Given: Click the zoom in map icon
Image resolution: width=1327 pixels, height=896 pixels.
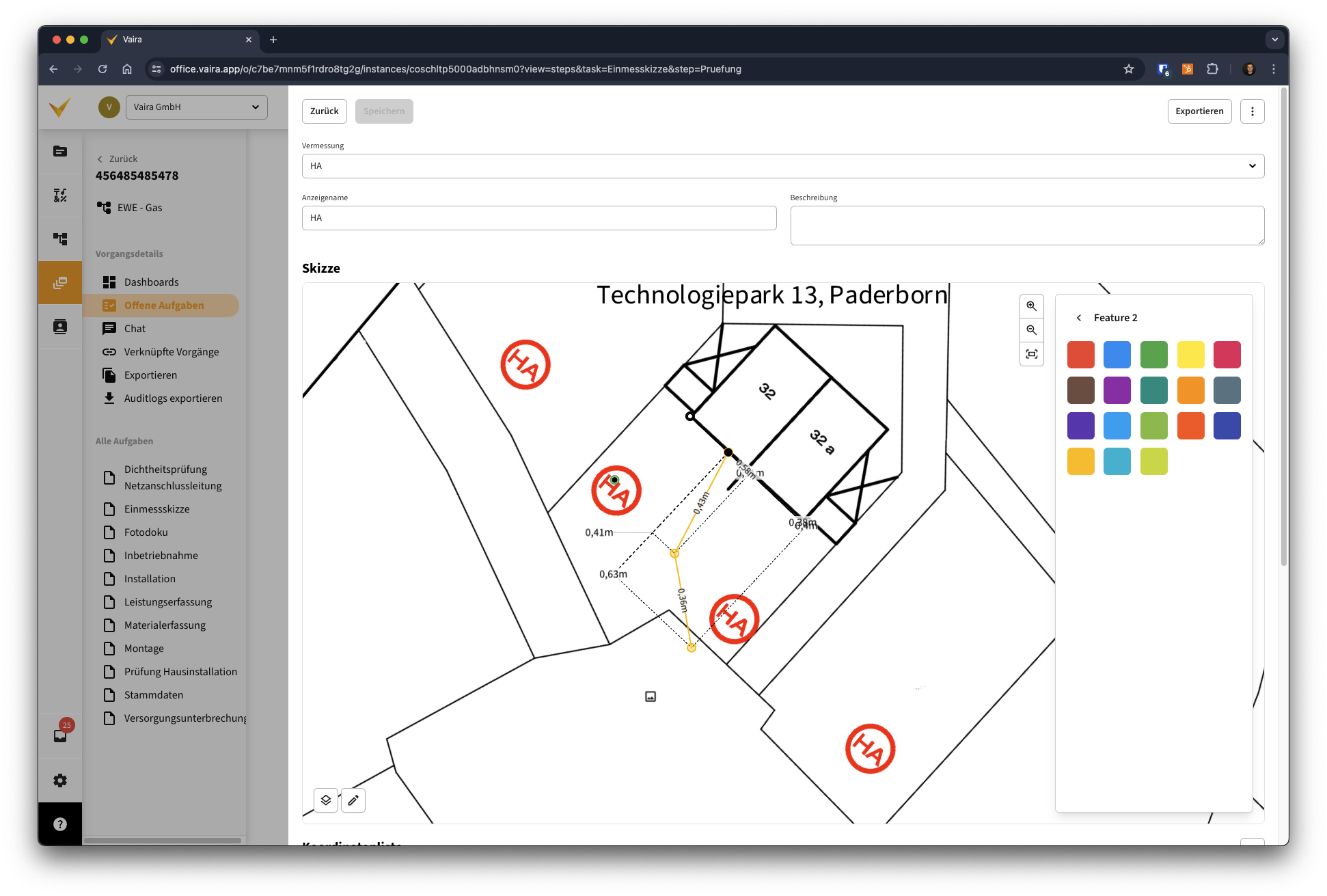Looking at the screenshot, I should coord(1031,306).
